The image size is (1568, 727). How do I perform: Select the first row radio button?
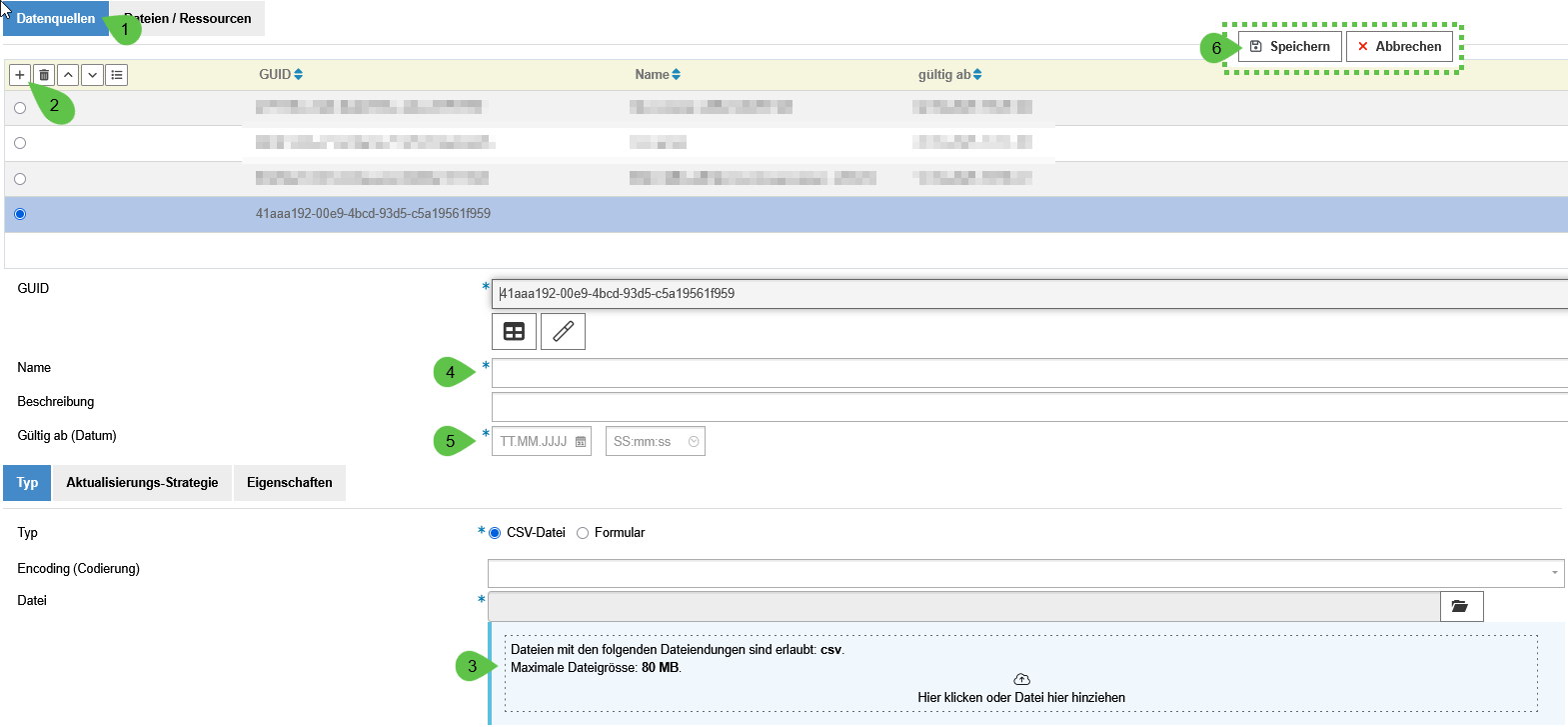click(x=20, y=108)
